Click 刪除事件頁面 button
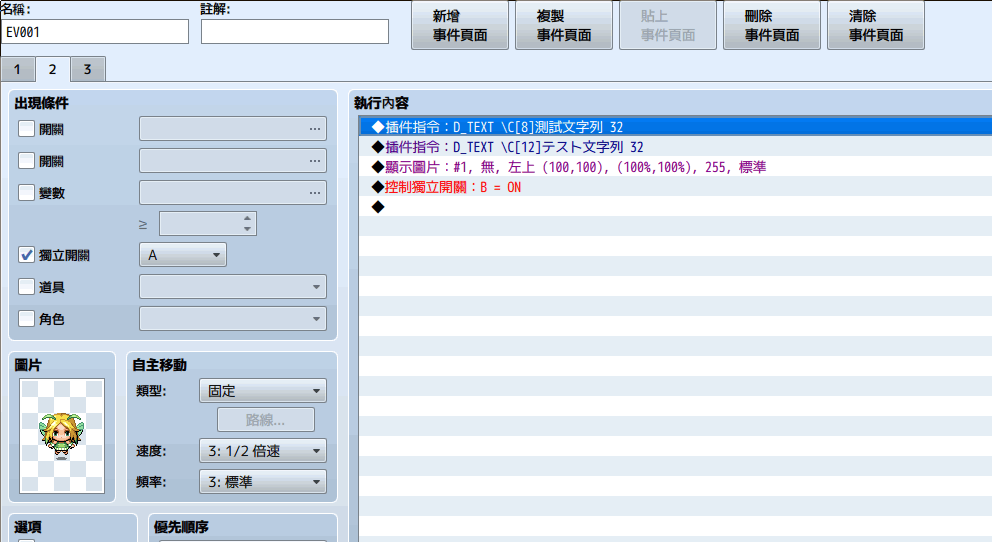Image resolution: width=992 pixels, height=542 pixels. [772, 25]
